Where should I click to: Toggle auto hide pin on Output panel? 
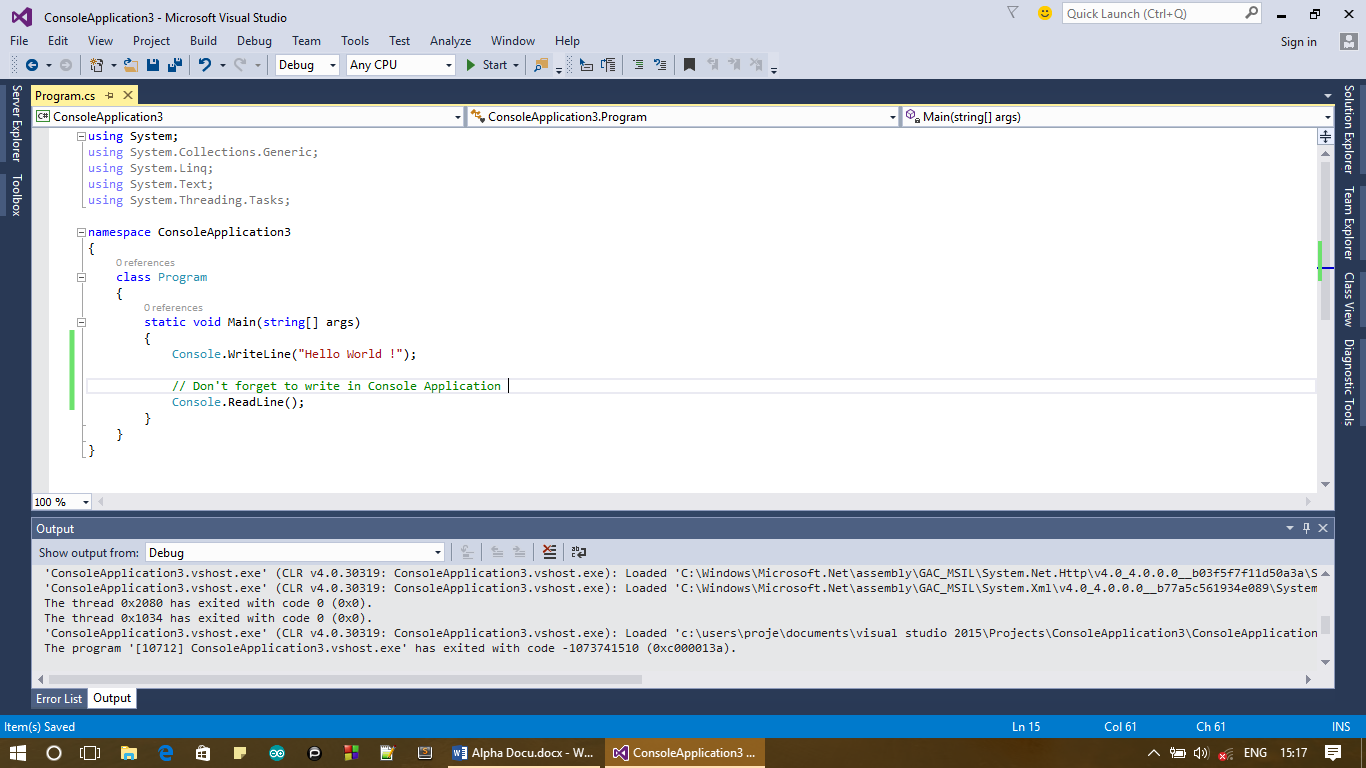pyautogui.click(x=1306, y=528)
